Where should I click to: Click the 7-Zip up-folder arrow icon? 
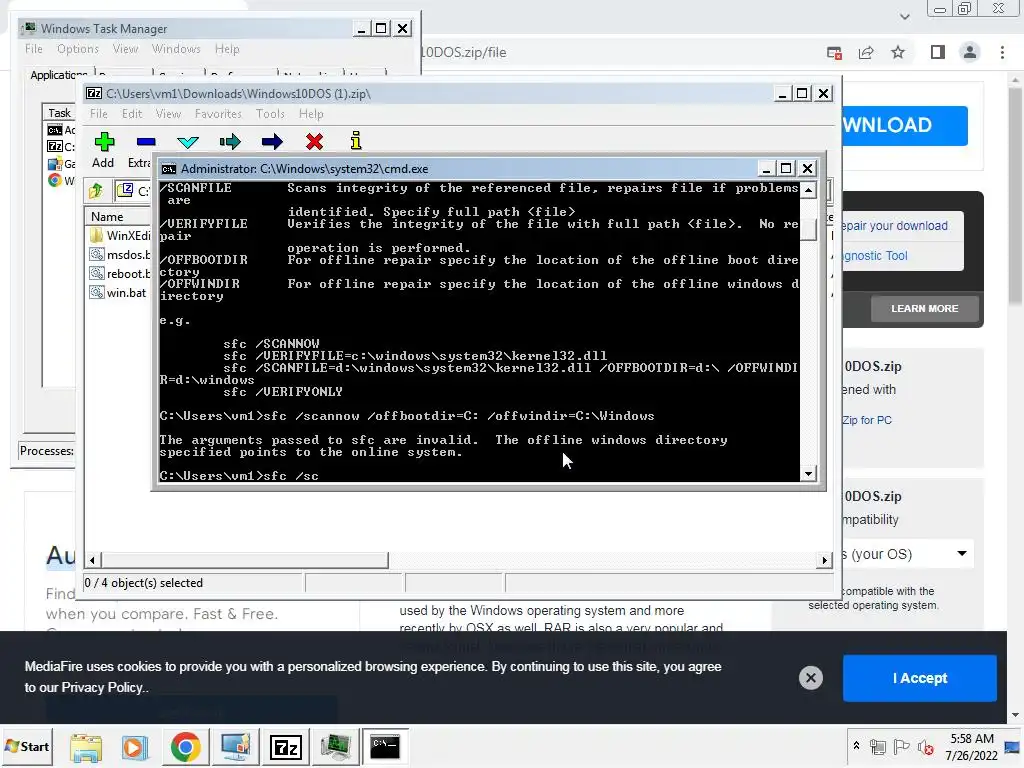tap(96, 191)
